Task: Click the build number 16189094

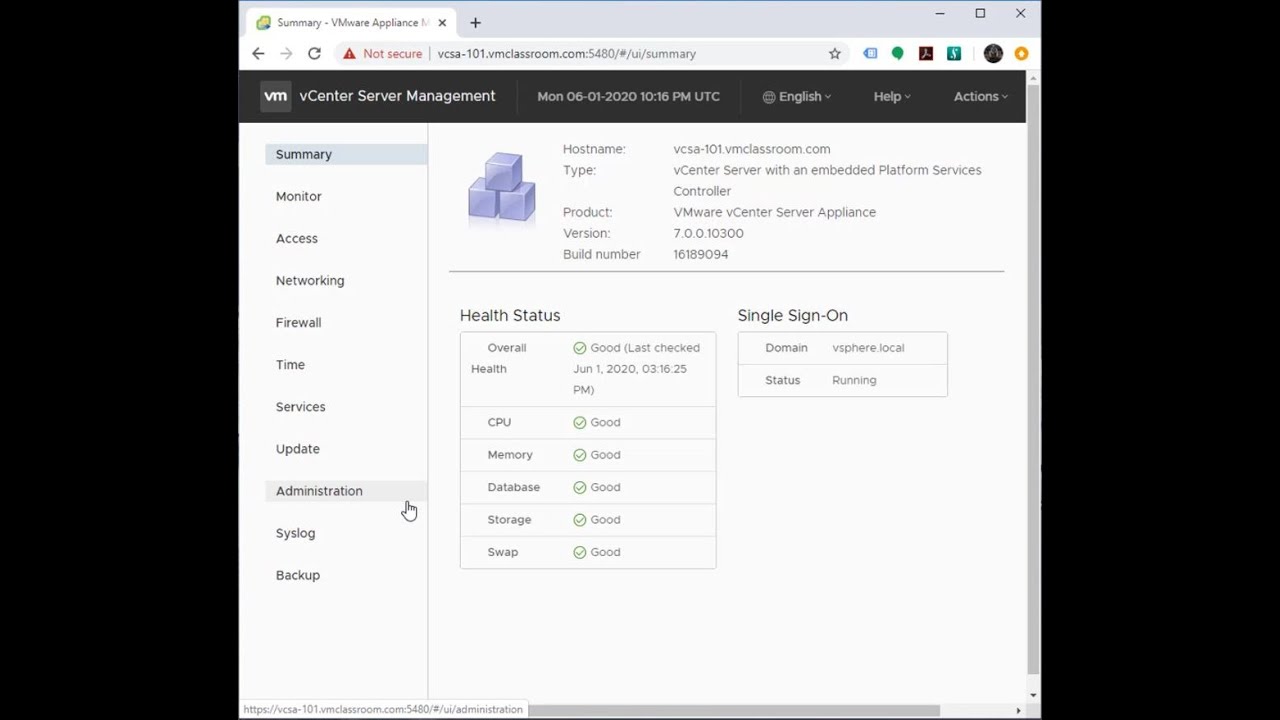Action: tap(700, 254)
